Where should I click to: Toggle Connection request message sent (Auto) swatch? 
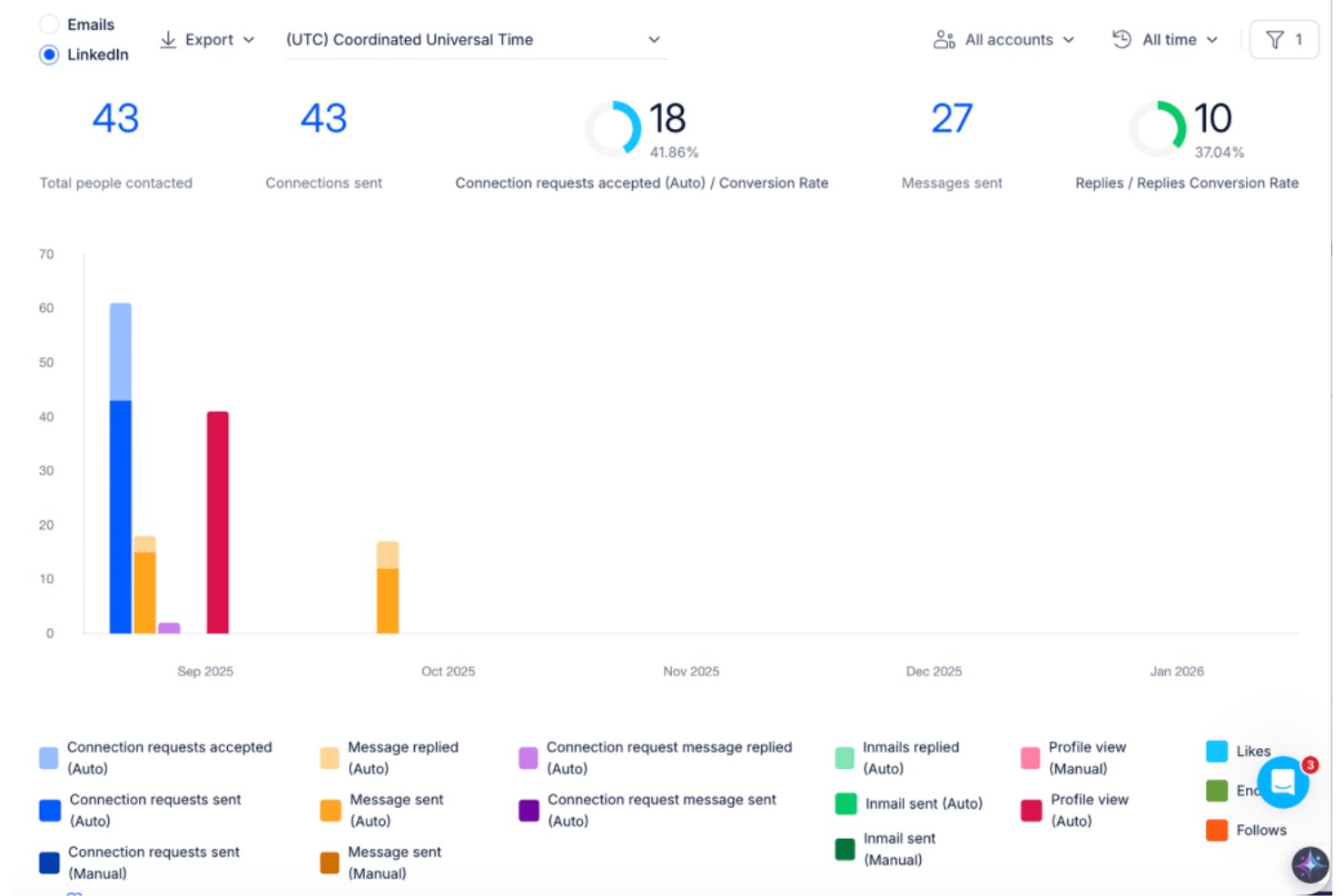tap(529, 810)
